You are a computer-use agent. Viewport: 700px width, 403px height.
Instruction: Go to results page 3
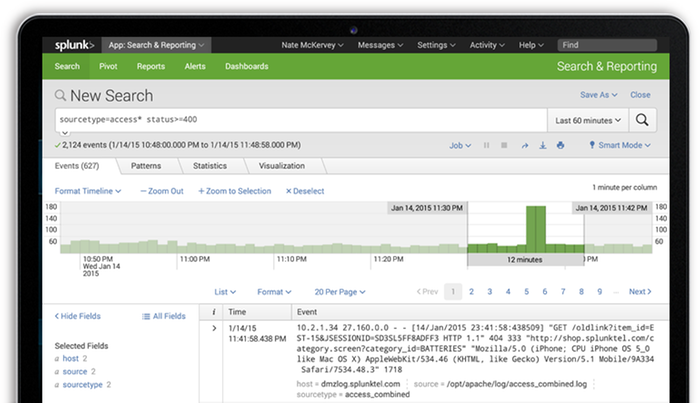coord(490,291)
